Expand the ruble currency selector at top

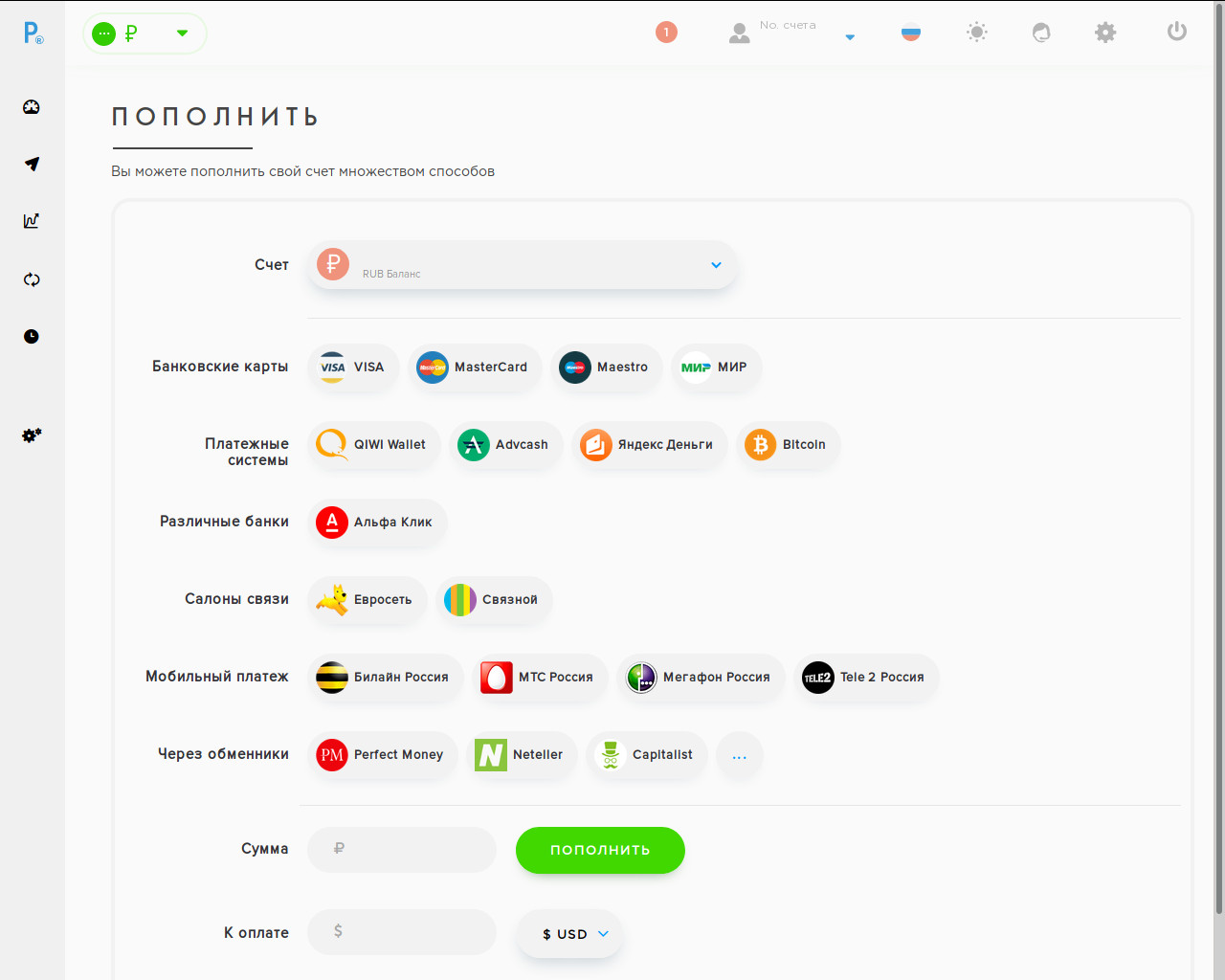[145, 33]
